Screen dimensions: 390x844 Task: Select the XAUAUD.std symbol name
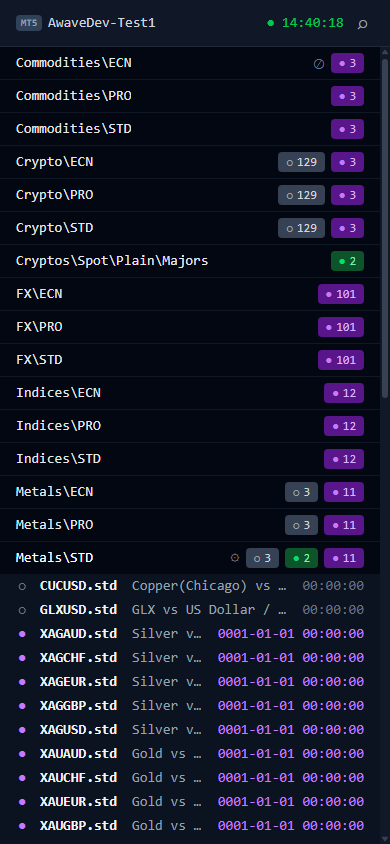78,754
